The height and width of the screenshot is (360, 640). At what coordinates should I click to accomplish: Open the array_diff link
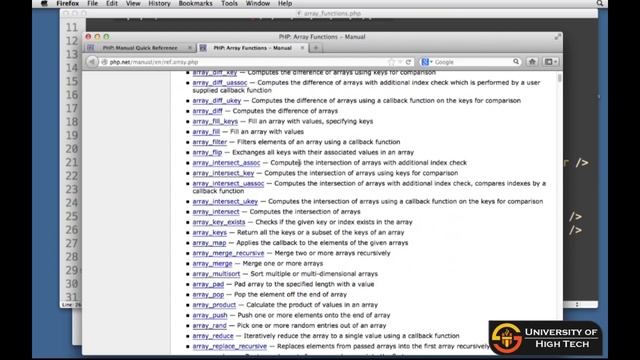[x=207, y=111]
